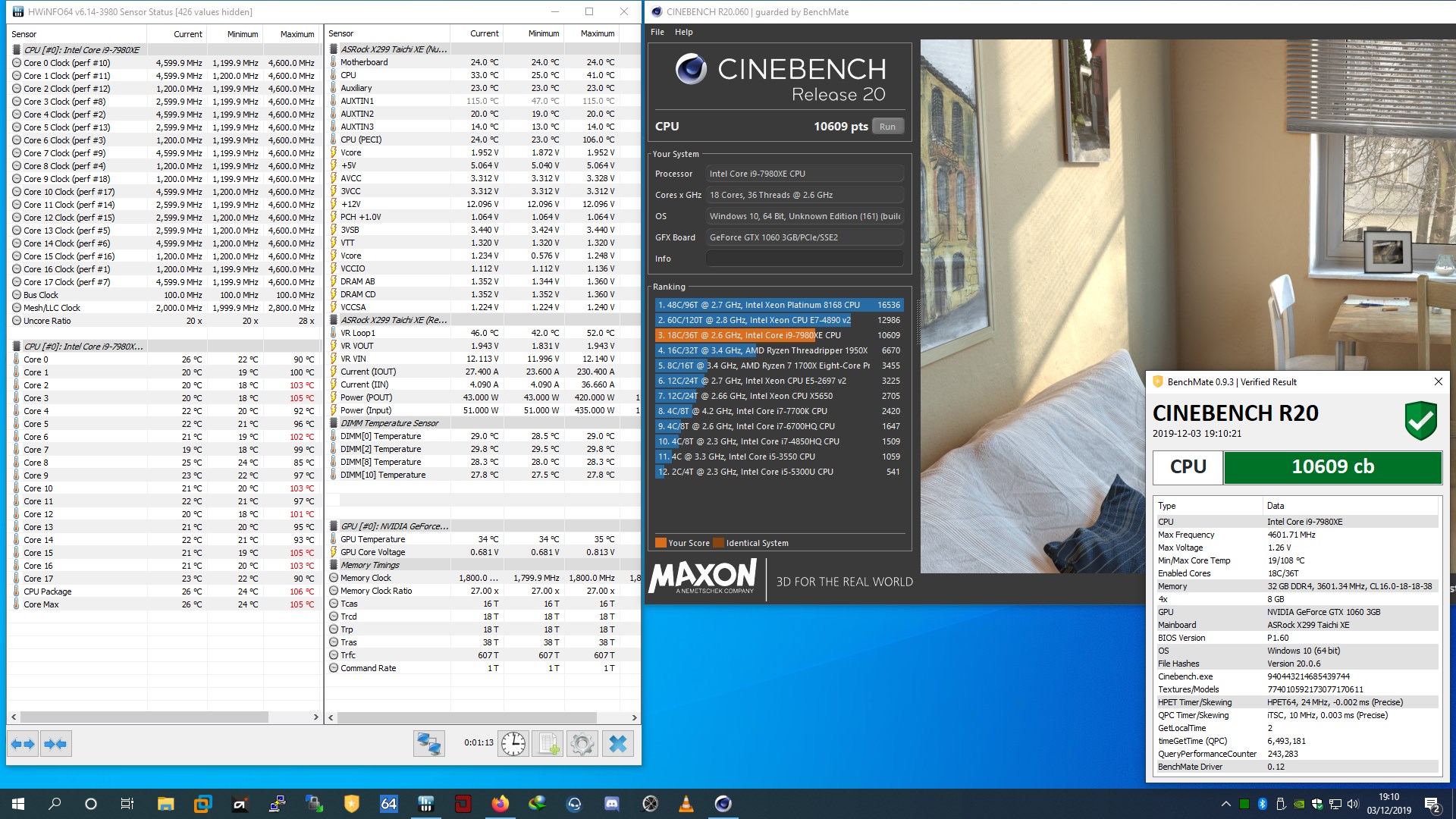Select Mesh/LLC Clock row
This screenshot has width=1456, height=819.
[165, 308]
